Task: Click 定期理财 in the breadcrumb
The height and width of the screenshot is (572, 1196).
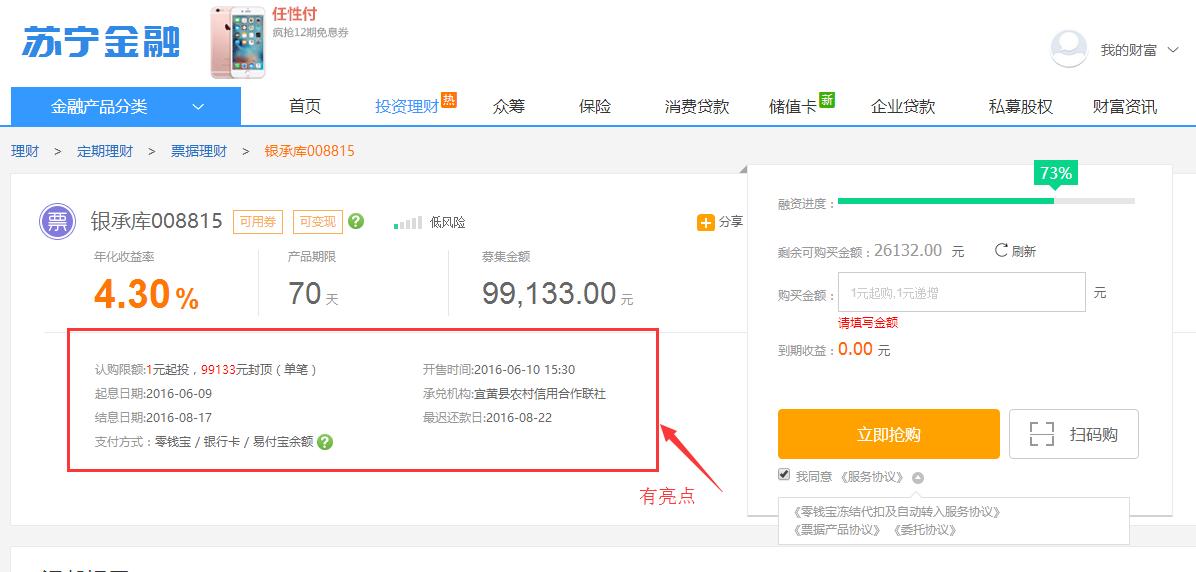Action: coord(104,151)
